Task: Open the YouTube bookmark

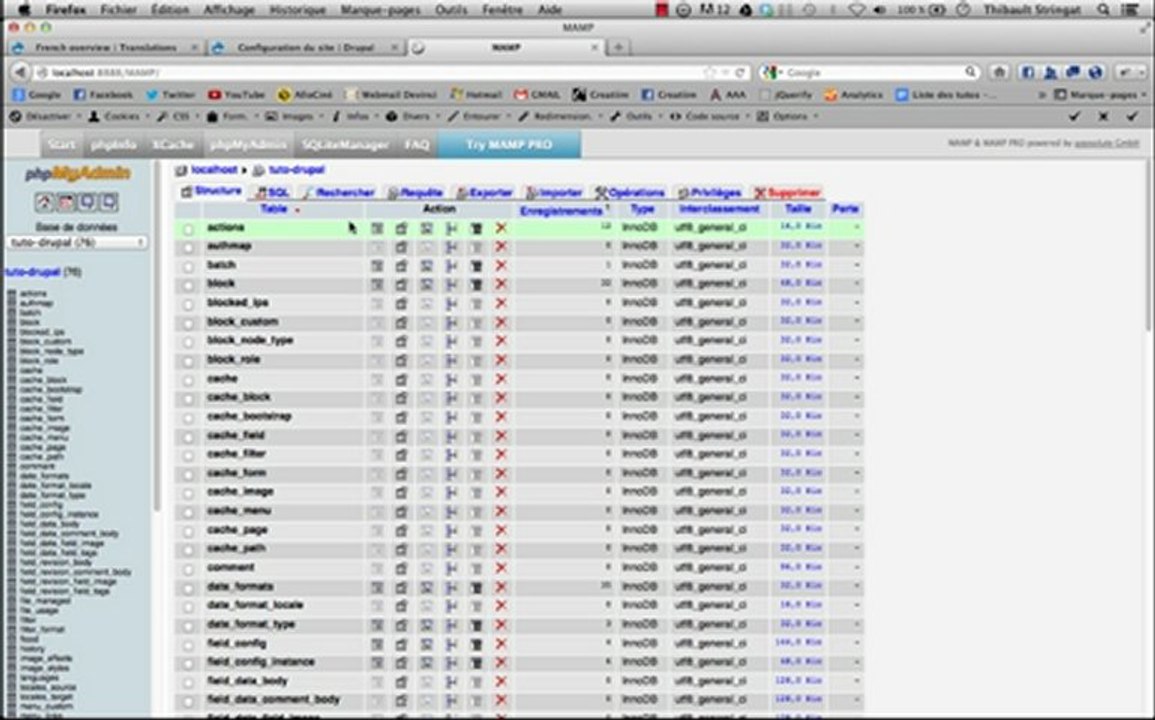Action: (236, 94)
